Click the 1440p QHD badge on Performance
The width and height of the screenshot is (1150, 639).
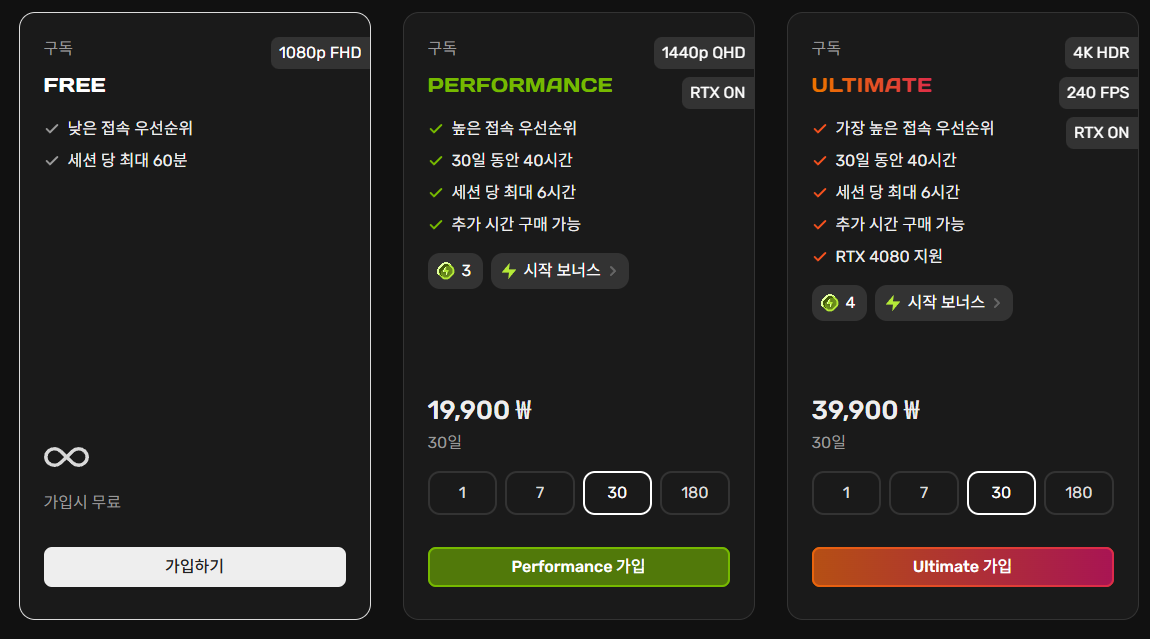pos(703,53)
